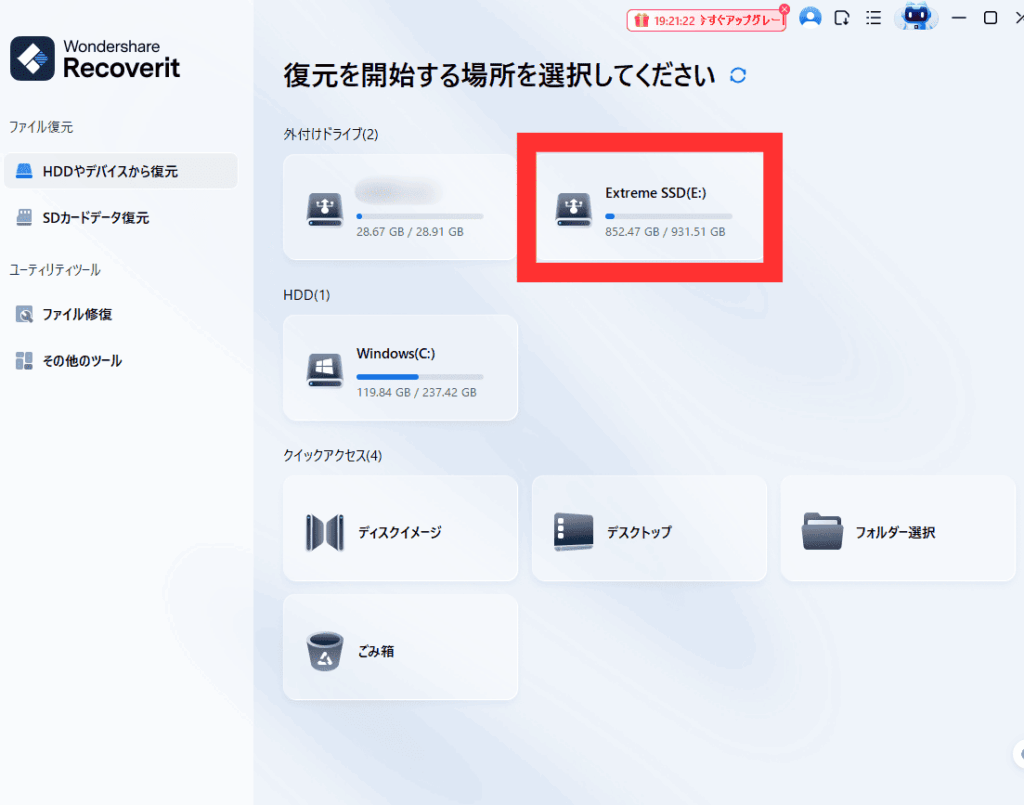Screen dimensions: 1024x805
Task: Click the フォルダー選択 folder icon
Action: tap(822, 532)
